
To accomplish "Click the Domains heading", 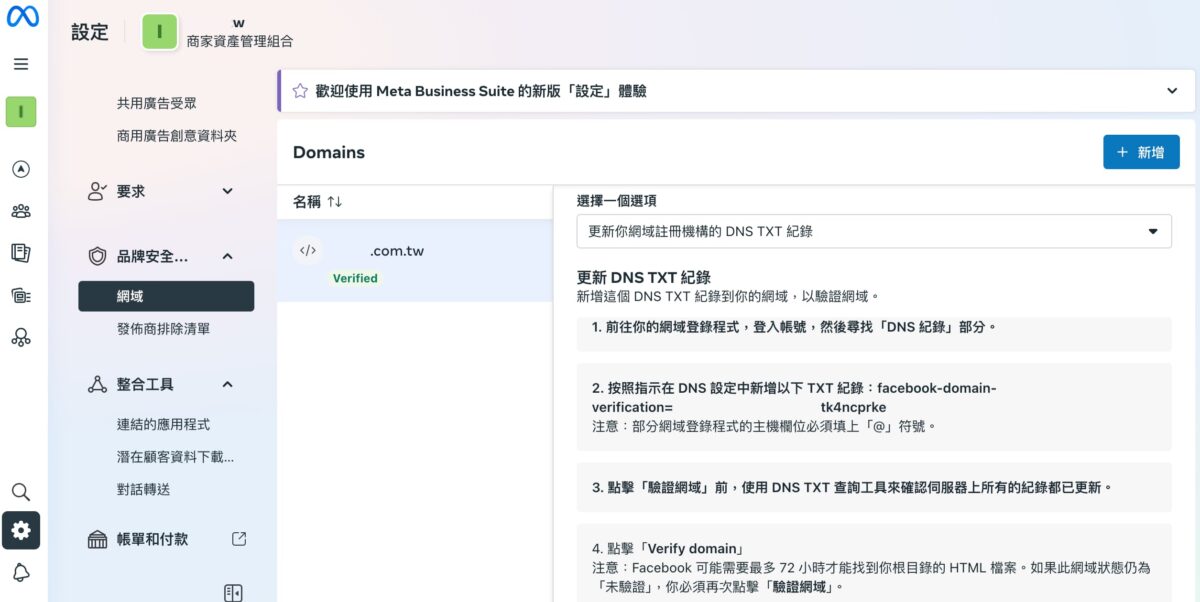I will pyautogui.click(x=329, y=152).
